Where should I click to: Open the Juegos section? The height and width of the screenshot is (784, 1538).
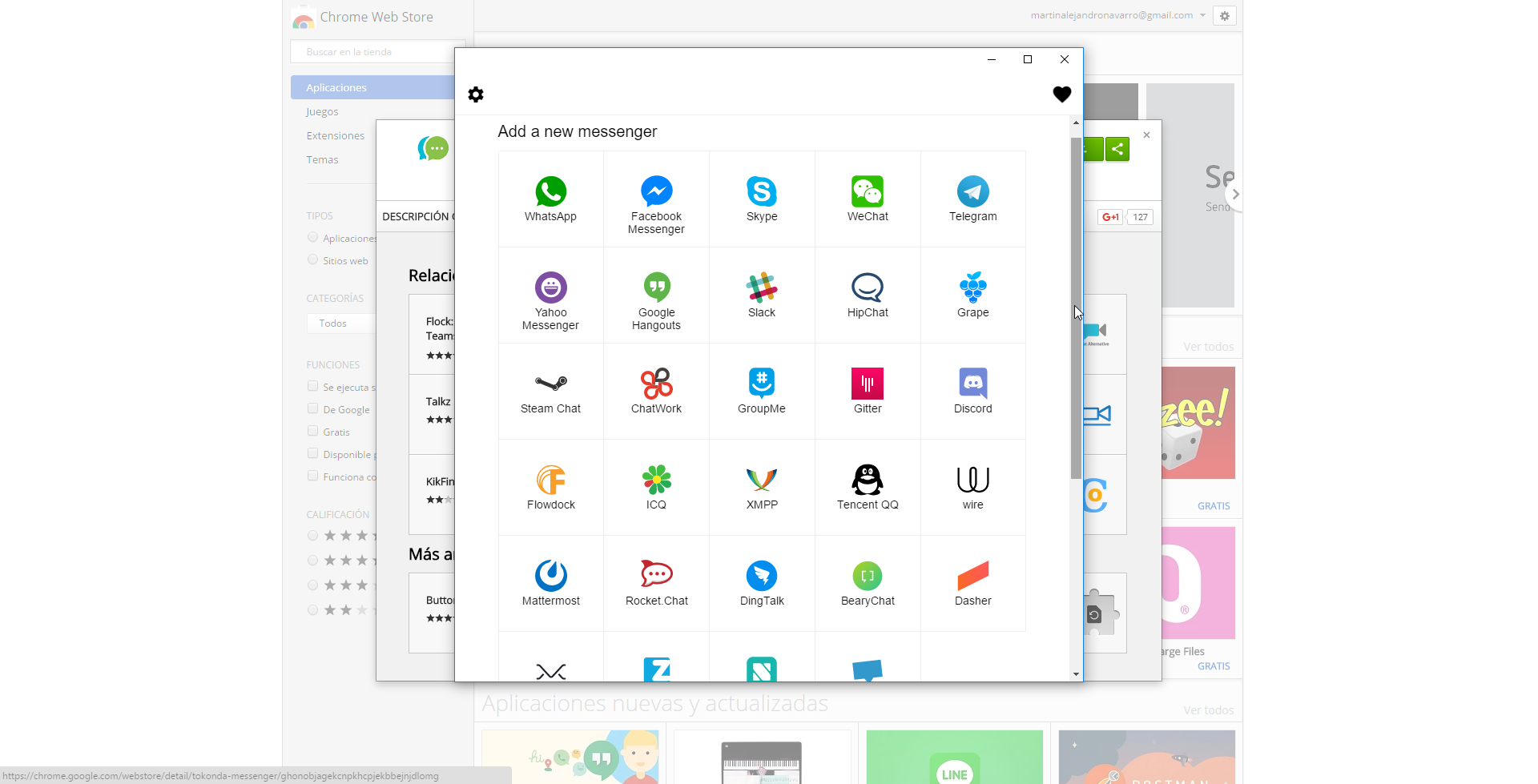pyautogui.click(x=322, y=111)
